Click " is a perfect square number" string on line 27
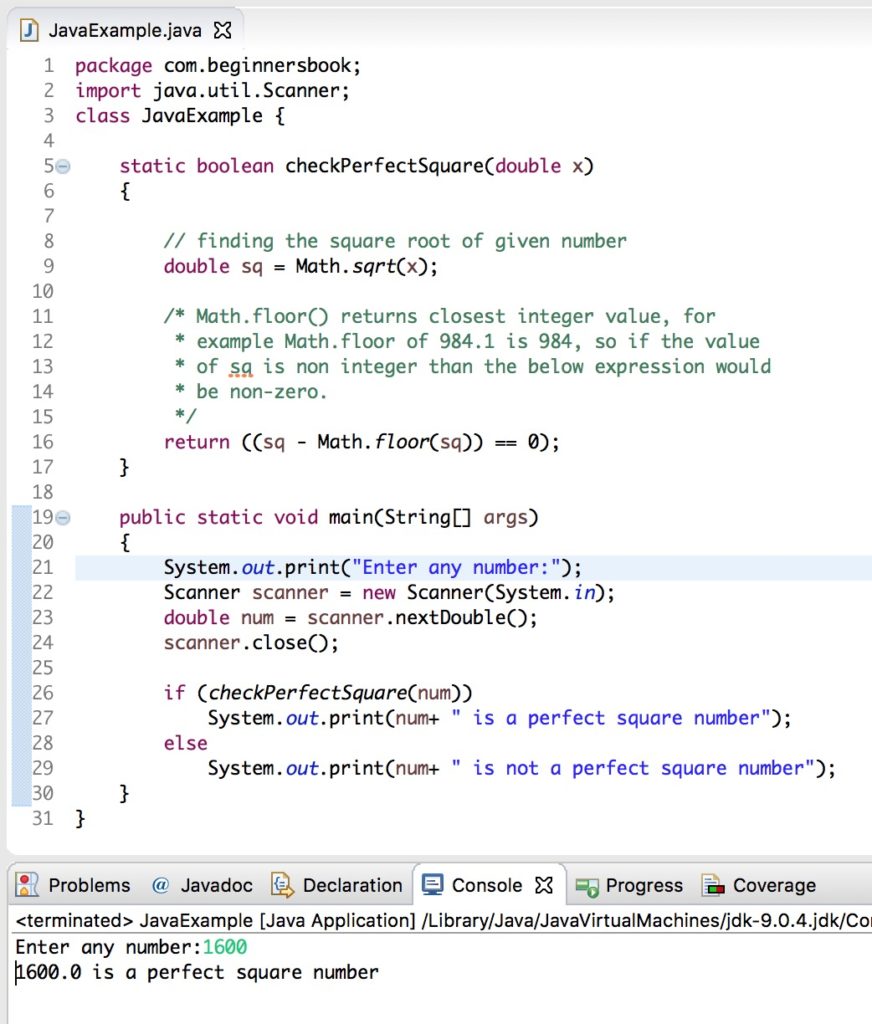 click(x=611, y=718)
